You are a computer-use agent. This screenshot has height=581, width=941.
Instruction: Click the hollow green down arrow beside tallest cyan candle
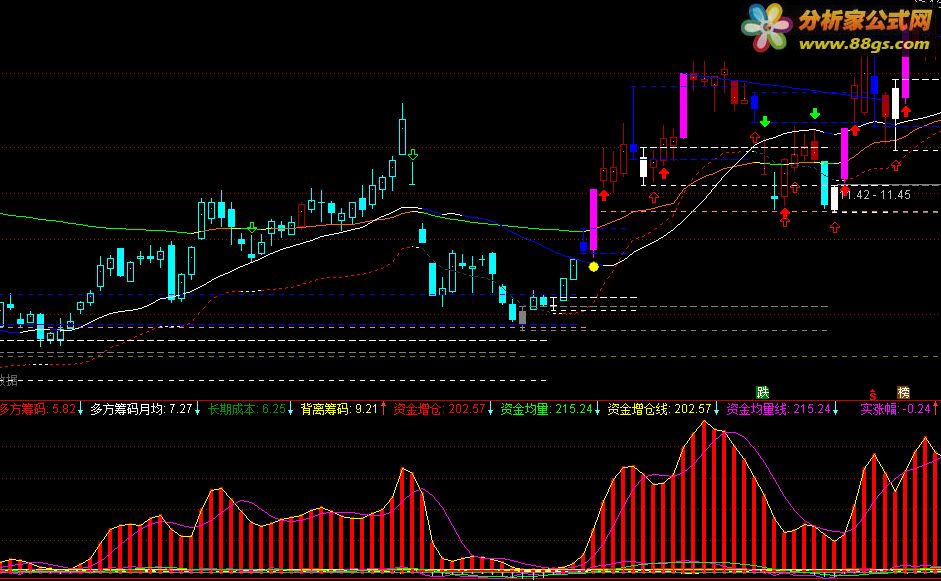coord(413,155)
